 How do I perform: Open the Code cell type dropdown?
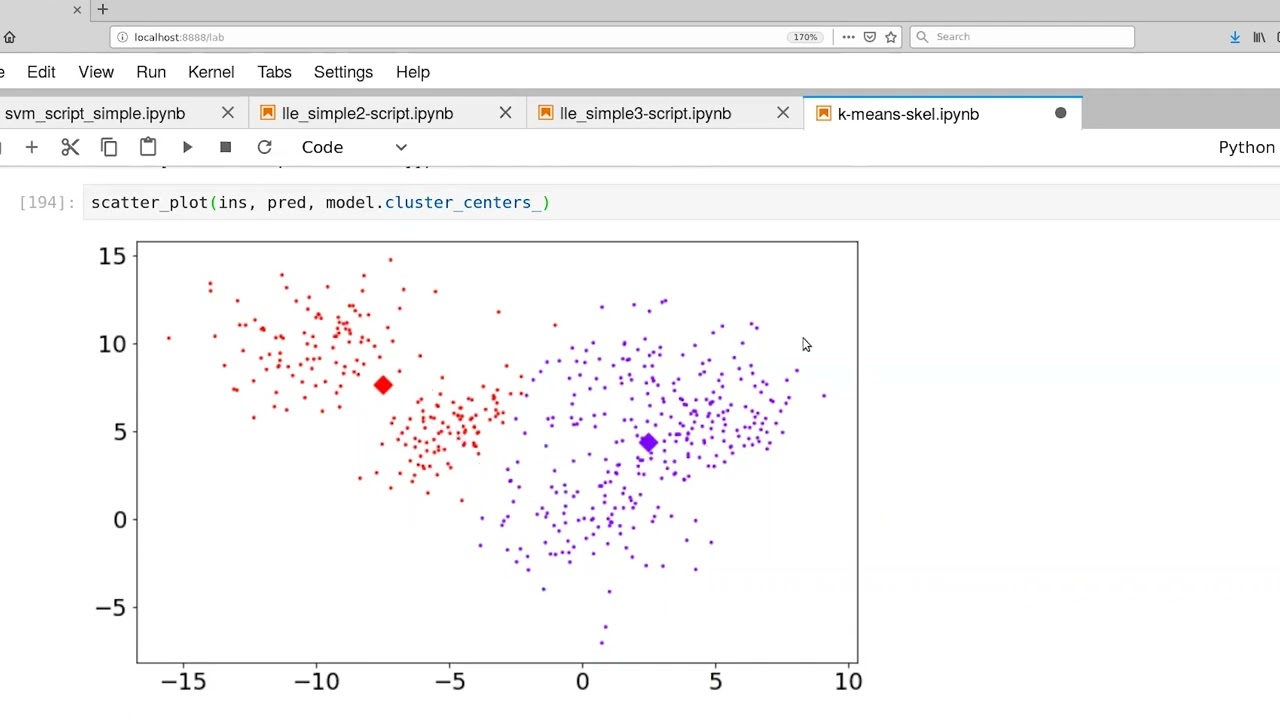[354, 147]
